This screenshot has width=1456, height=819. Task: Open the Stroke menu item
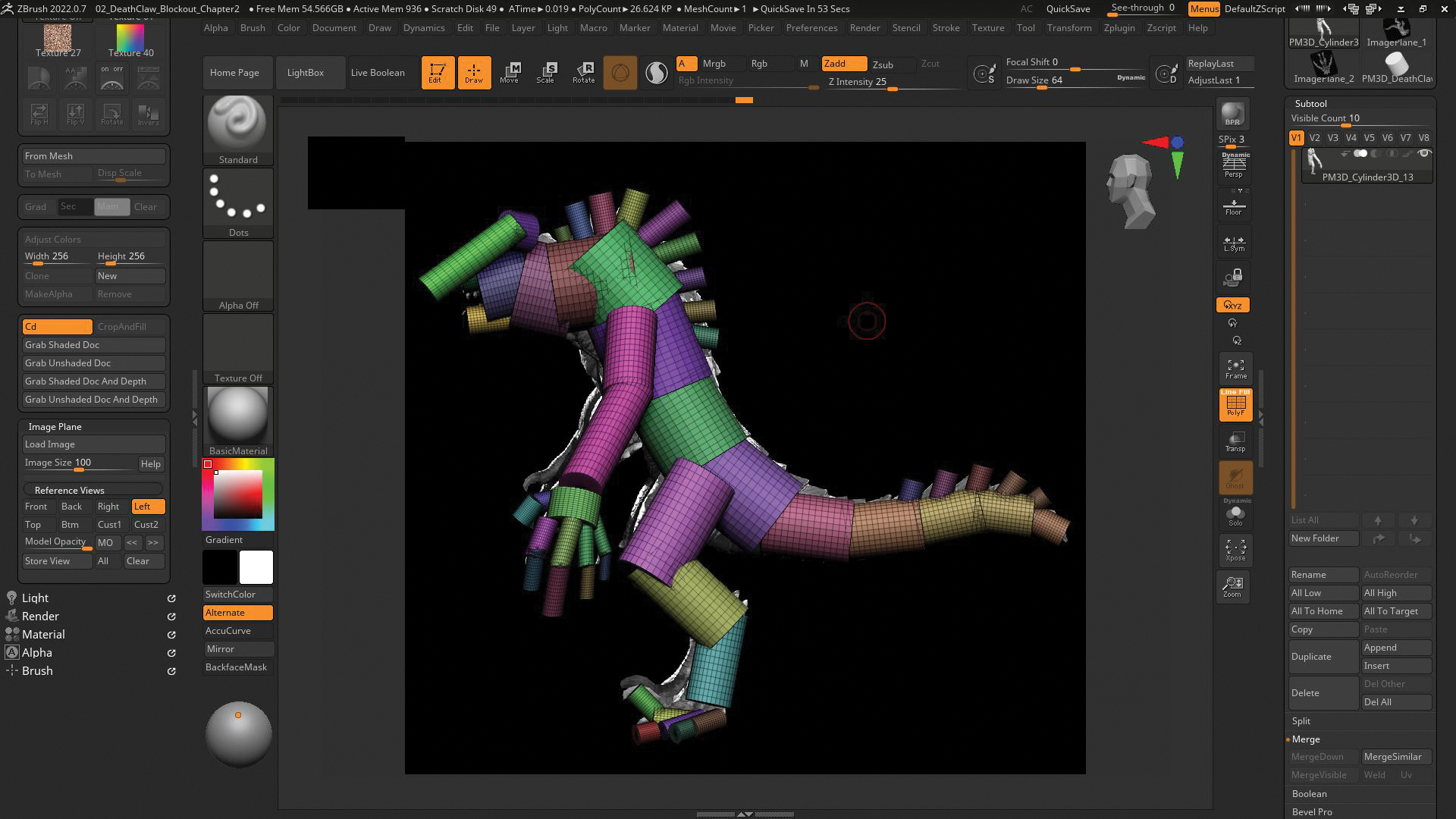pos(945,27)
